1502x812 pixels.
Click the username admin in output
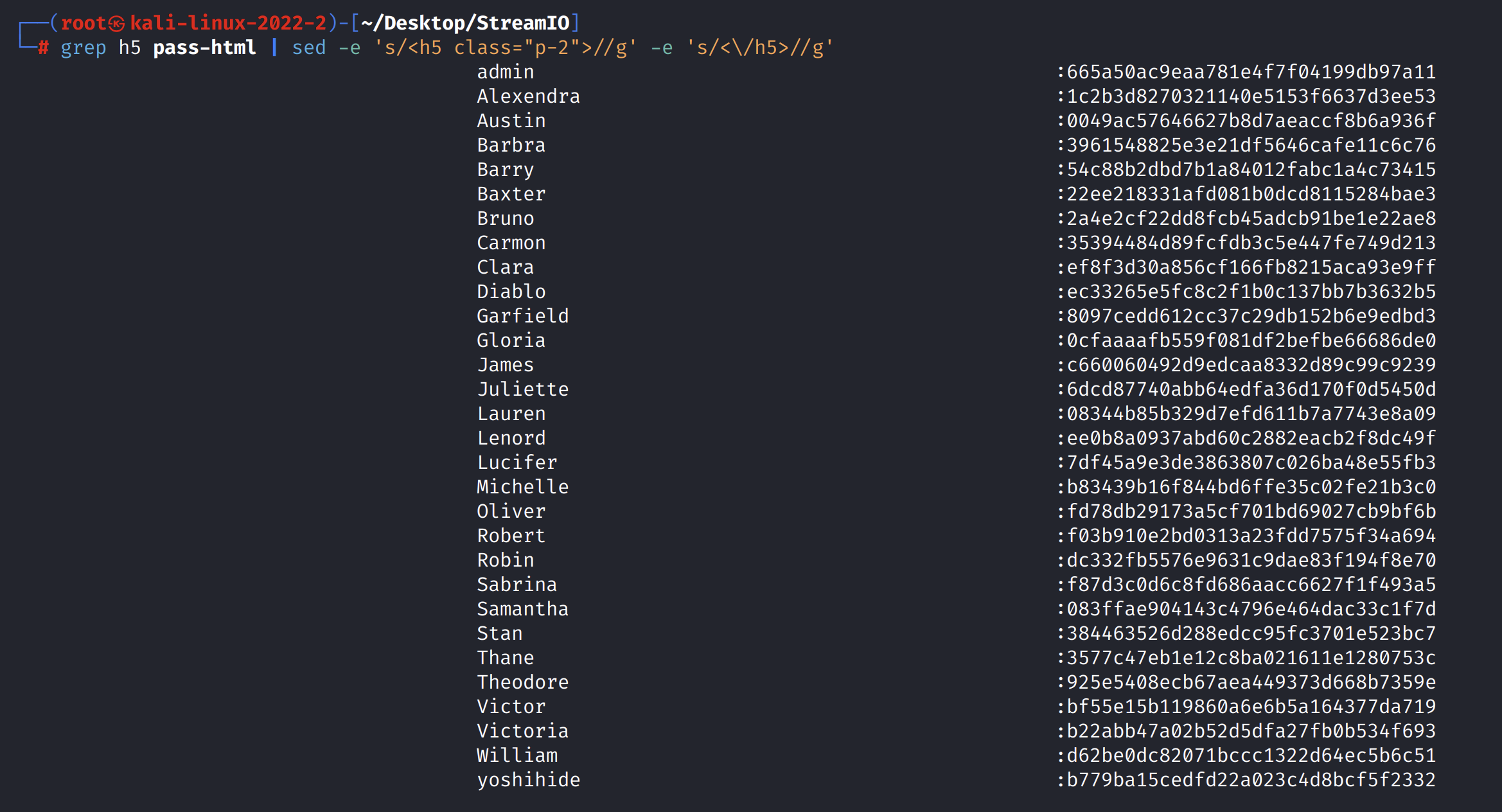click(x=505, y=72)
